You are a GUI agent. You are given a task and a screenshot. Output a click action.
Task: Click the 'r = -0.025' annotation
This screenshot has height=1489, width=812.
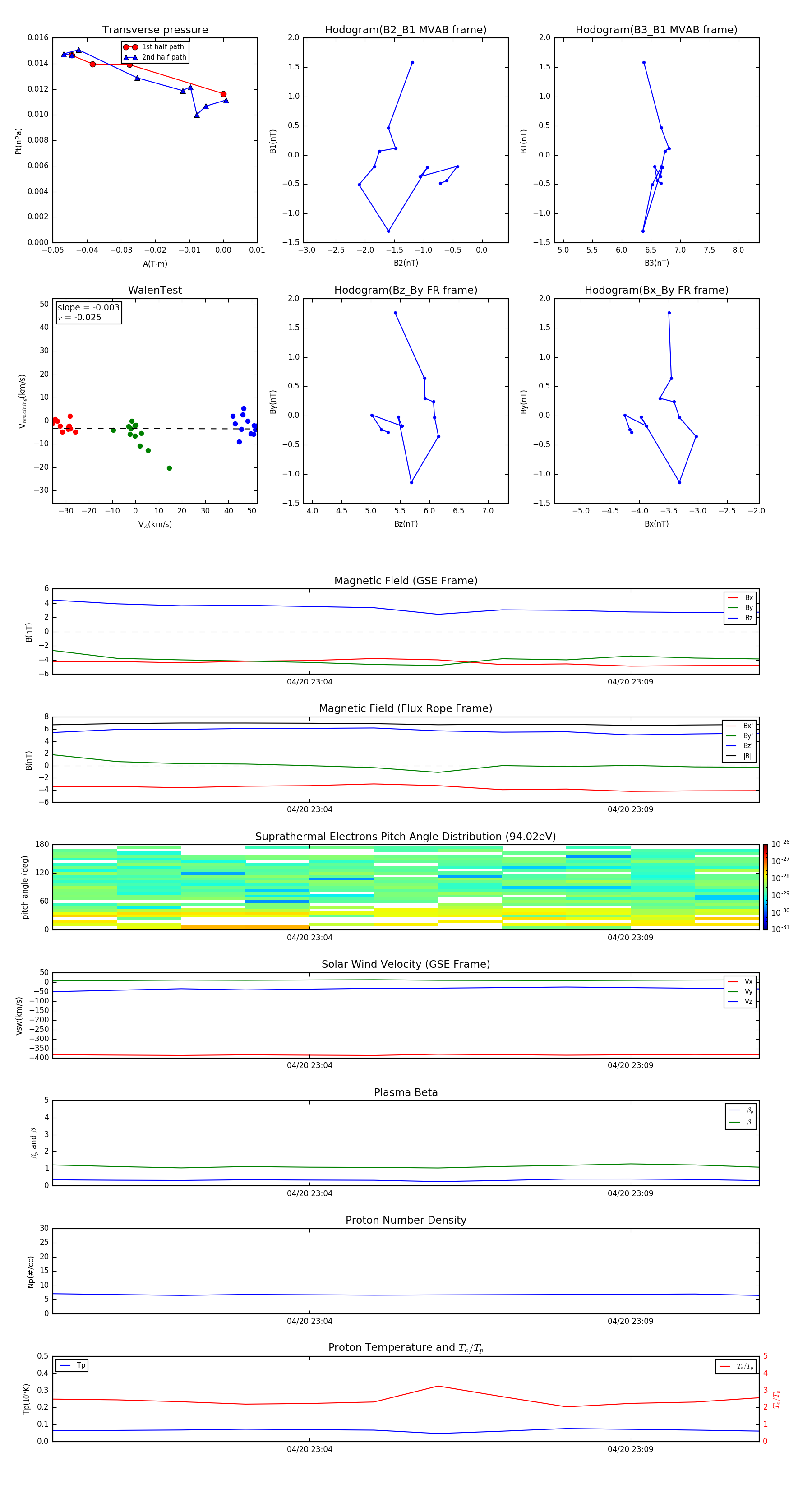(x=80, y=317)
